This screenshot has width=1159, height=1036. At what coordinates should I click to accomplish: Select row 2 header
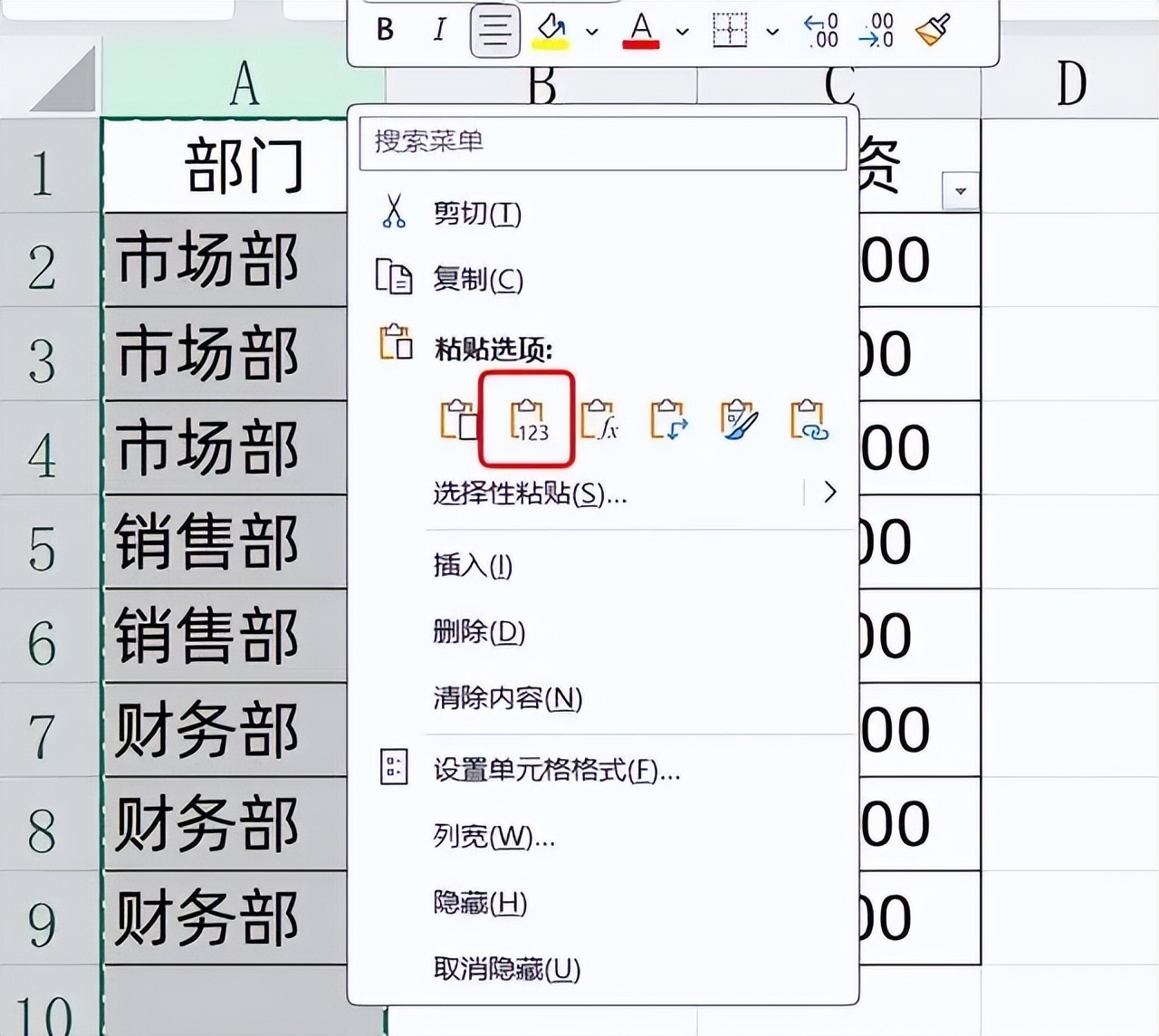click(x=50, y=261)
